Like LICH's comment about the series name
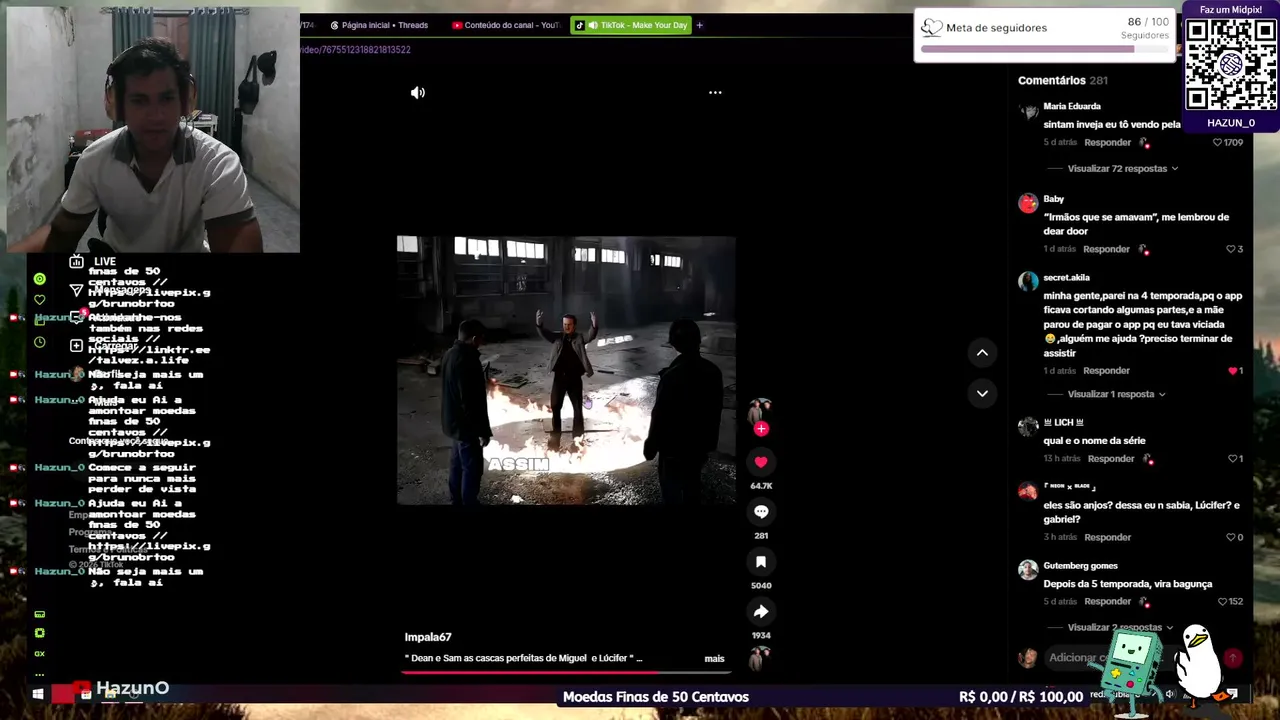The height and width of the screenshot is (720, 1280). [x=1232, y=459]
